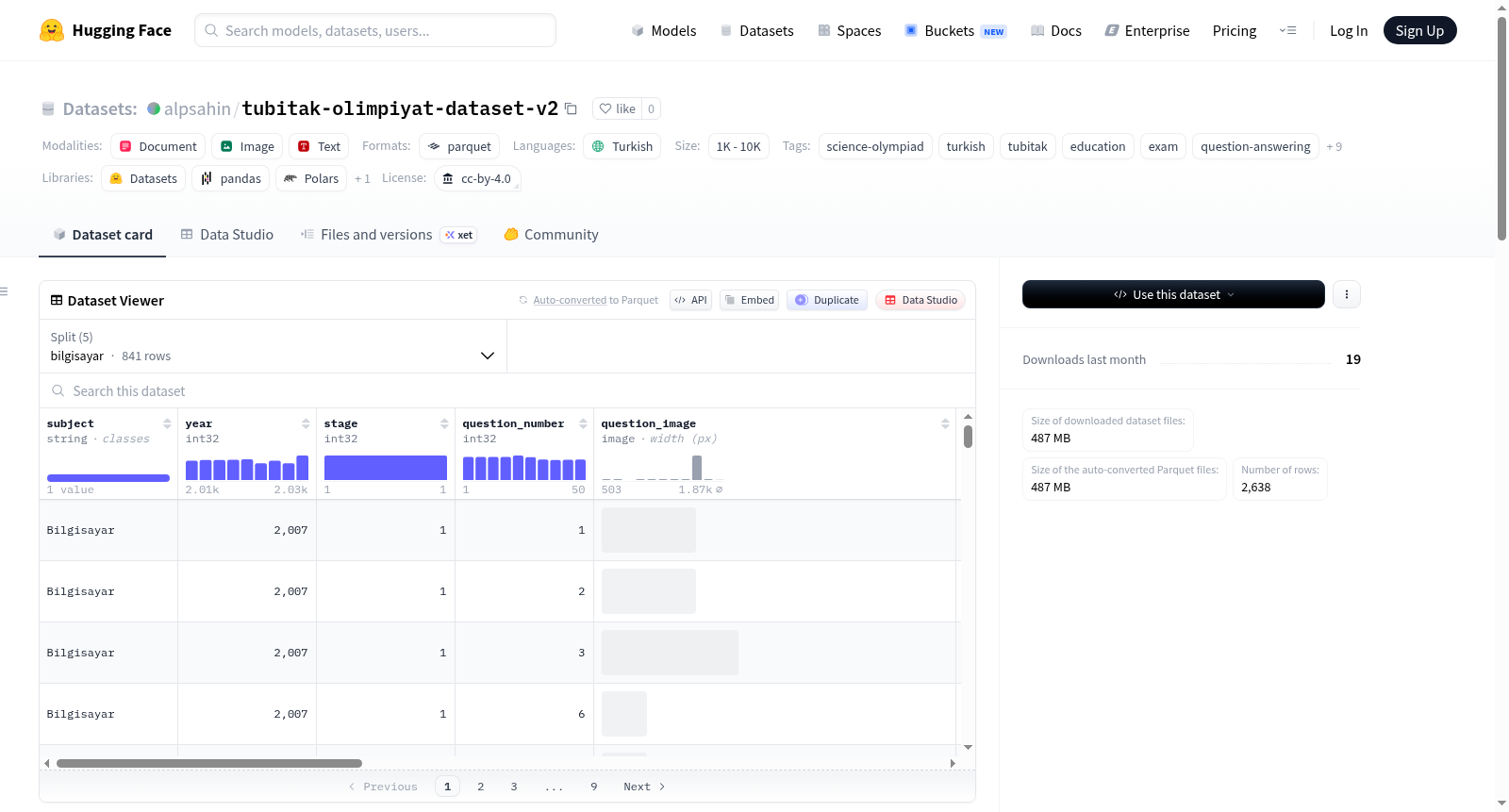Click the Image modality tag
1509x812 pixels.
click(247, 146)
